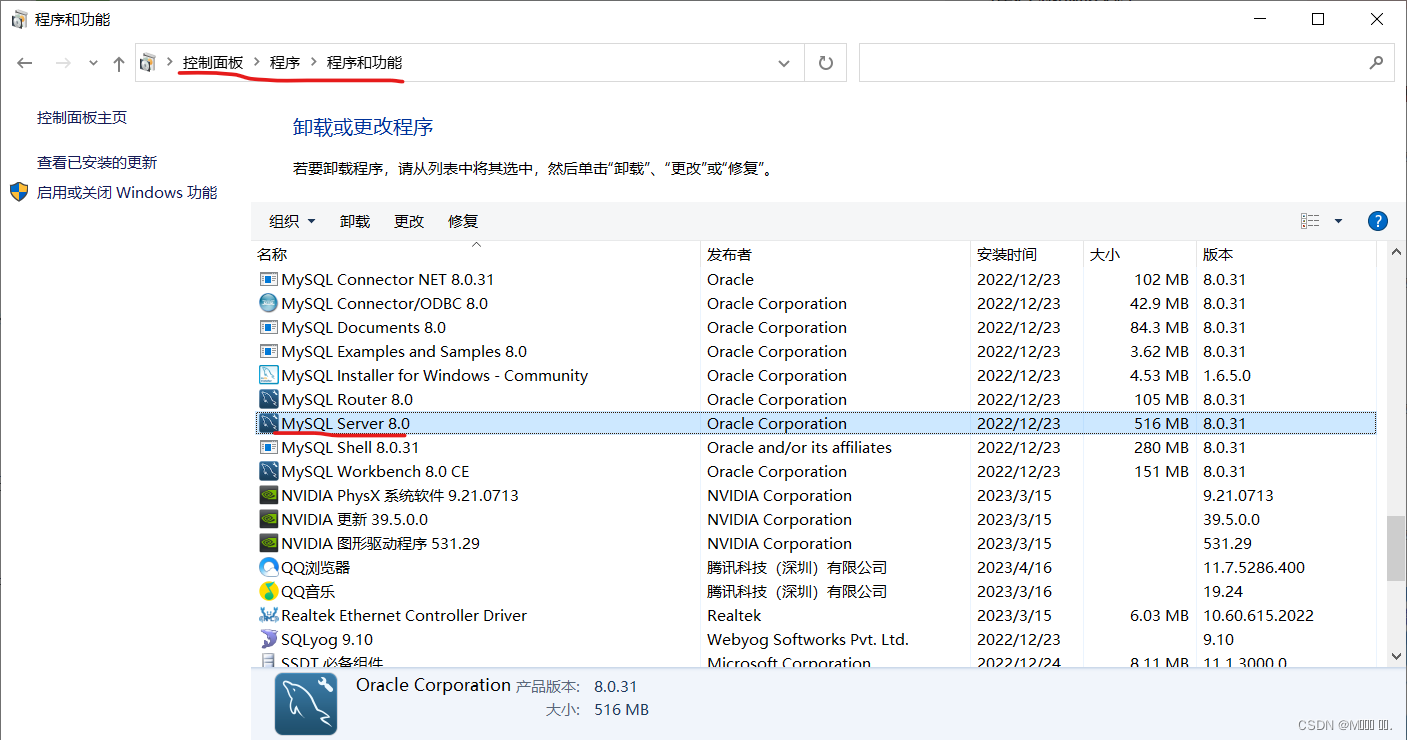Click the MySQL Documents 8.0 icon
Image resolution: width=1407 pixels, height=740 pixels.
click(x=268, y=327)
